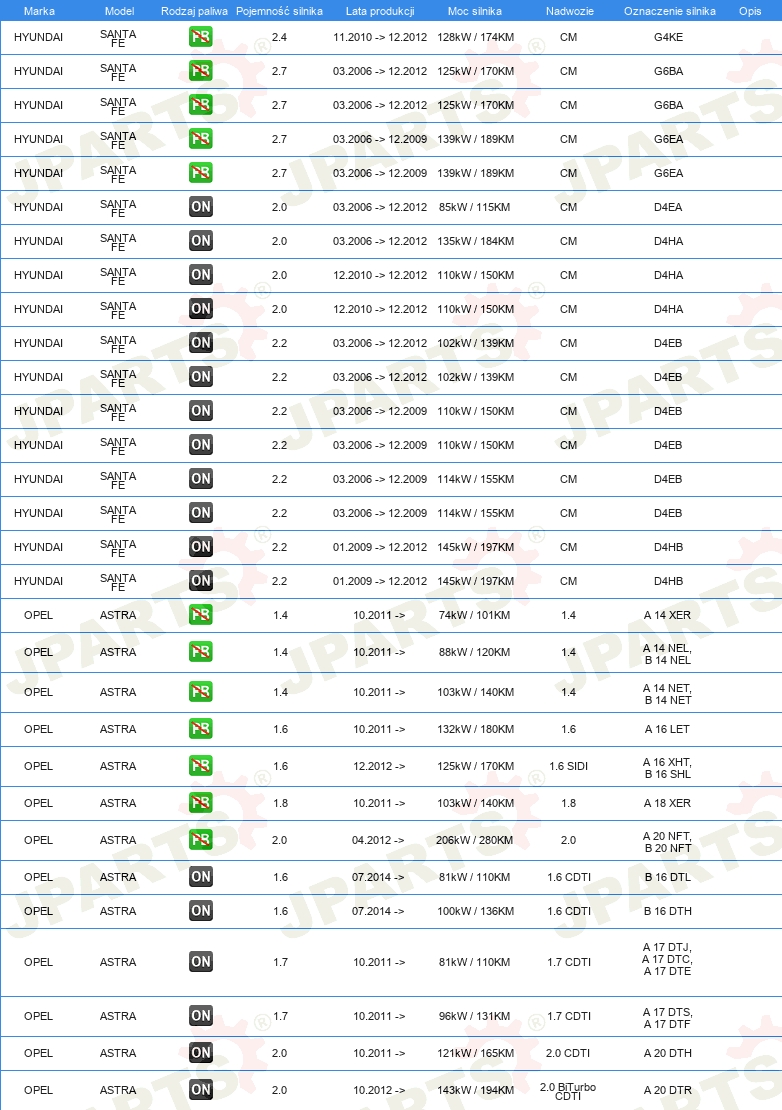
Task: Click the Nadwozie column header
Action: pos(570,11)
